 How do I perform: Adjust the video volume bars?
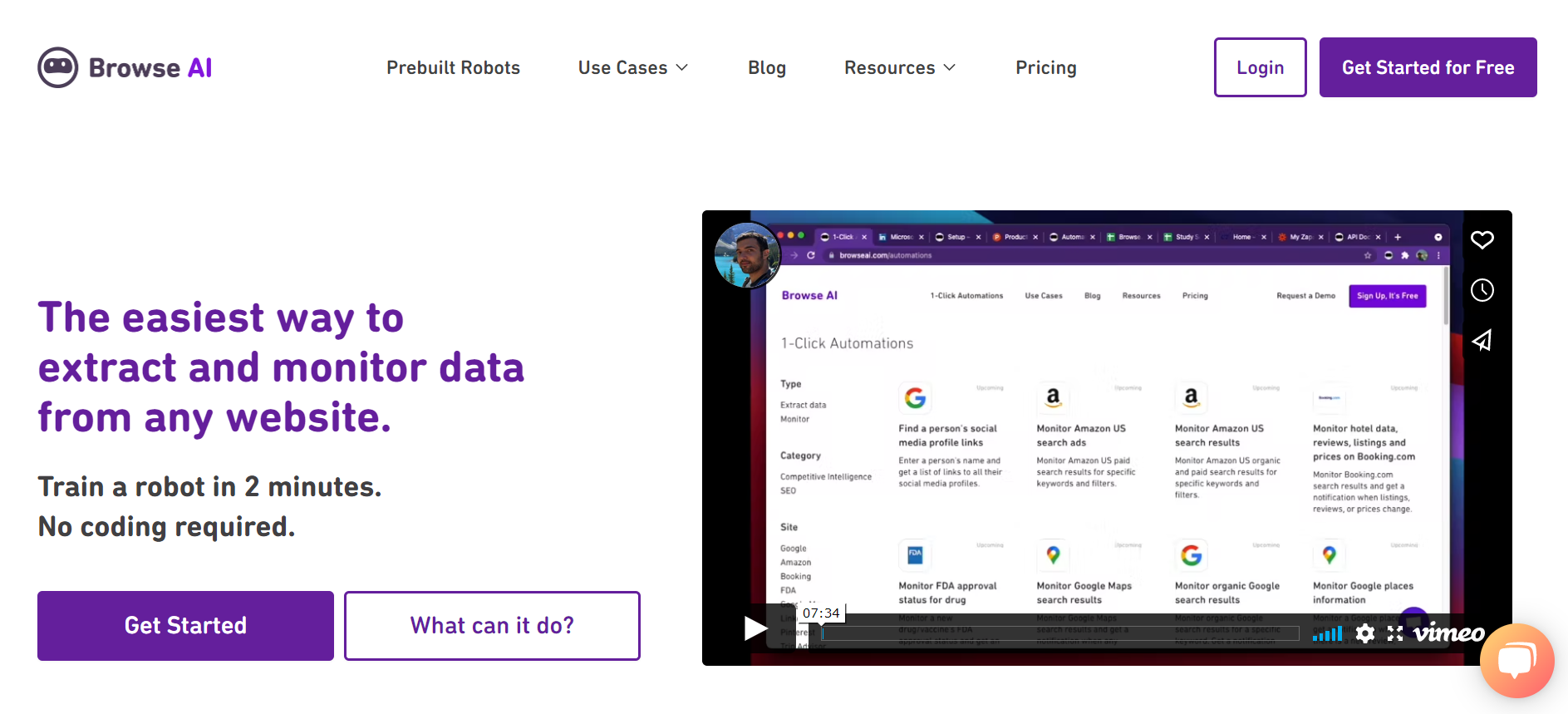coord(1327,634)
